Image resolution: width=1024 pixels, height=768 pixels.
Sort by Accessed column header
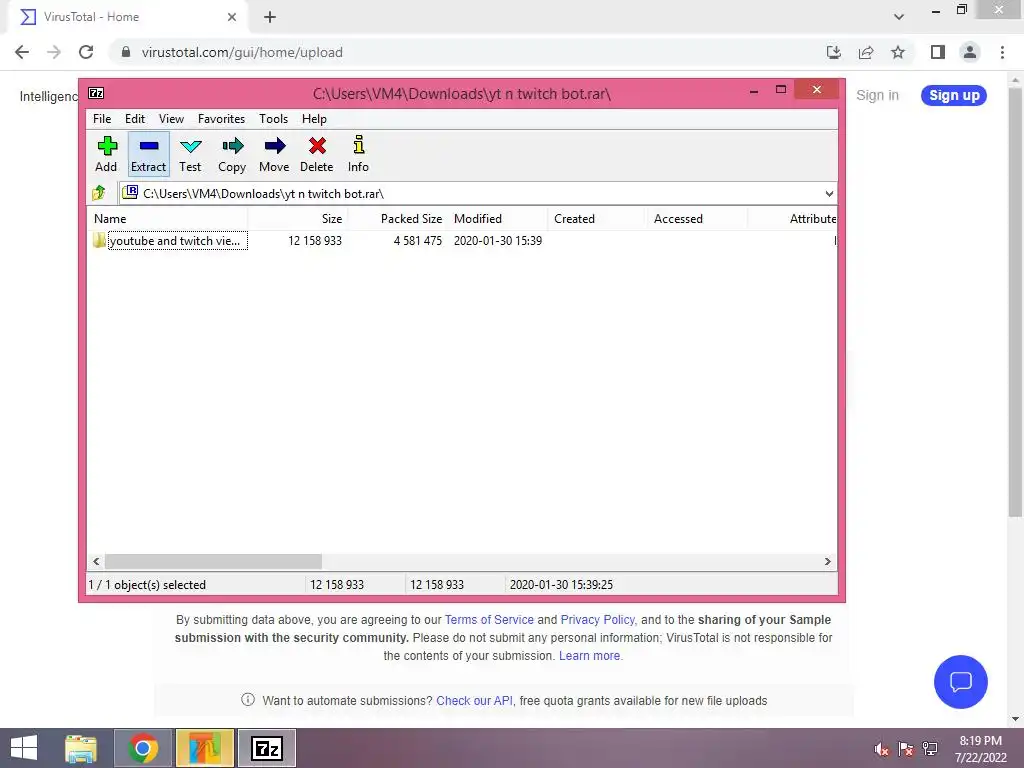point(696,219)
